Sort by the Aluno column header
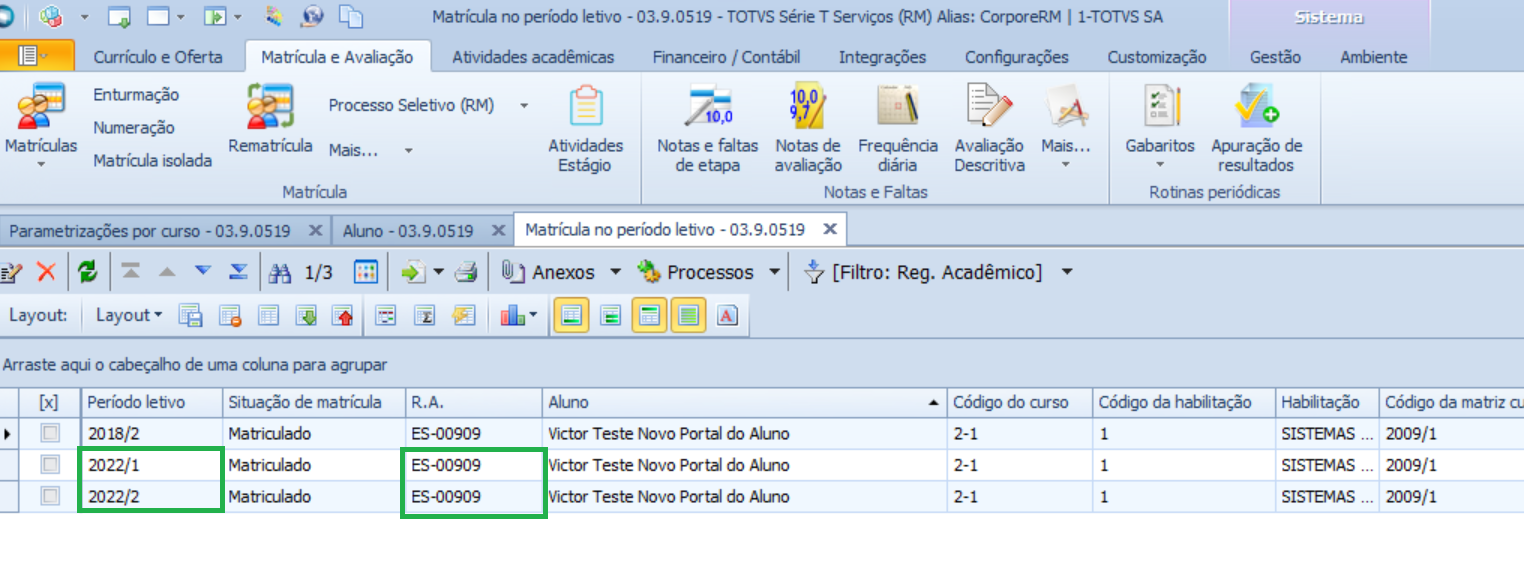This screenshot has width=1524, height=573. click(x=745, y=402)
